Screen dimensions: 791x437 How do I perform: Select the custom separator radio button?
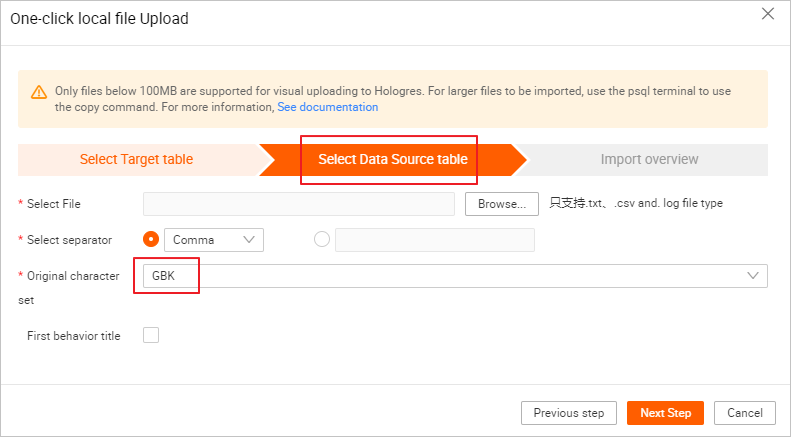tap(322, 240)
